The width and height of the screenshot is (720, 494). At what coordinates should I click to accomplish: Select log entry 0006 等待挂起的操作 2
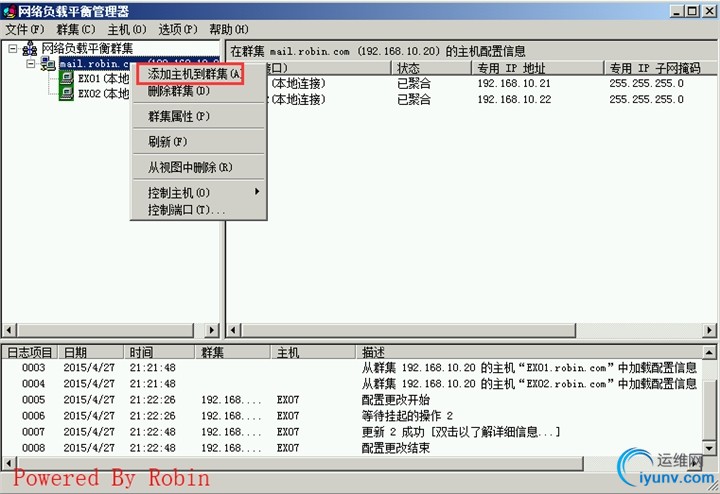point(352,416)
